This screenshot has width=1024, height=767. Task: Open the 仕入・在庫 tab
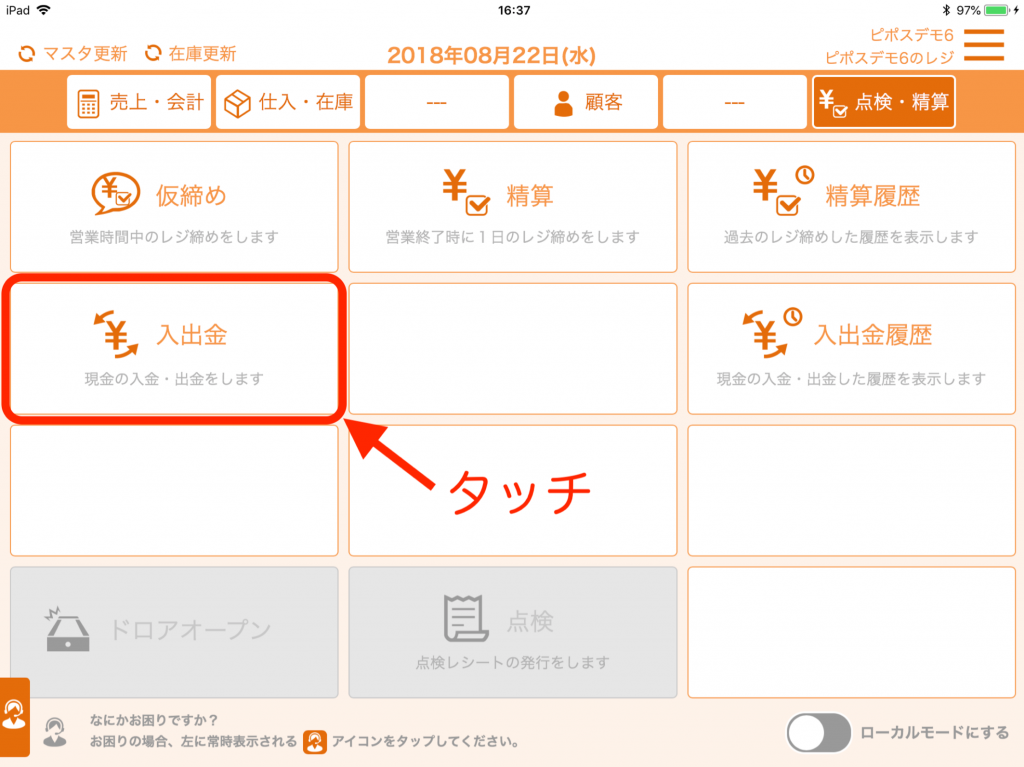tap(288, 102)
